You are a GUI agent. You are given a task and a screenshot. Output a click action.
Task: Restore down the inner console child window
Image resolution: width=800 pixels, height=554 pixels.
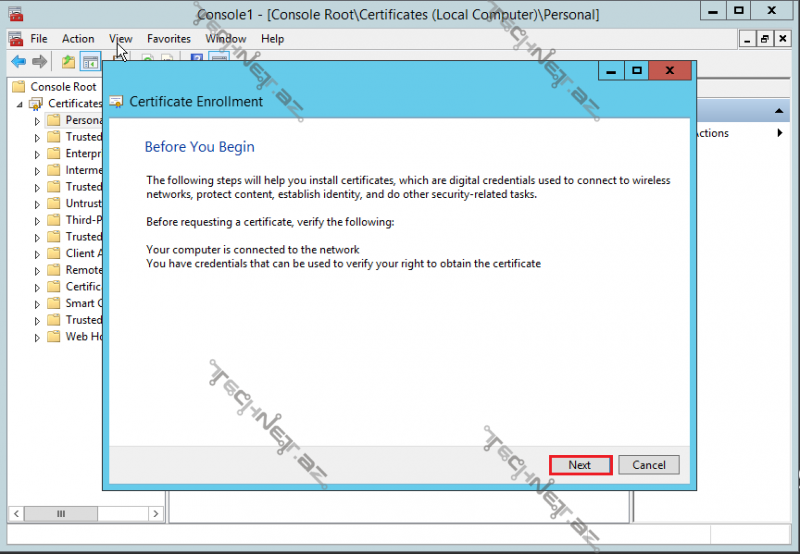coord(765,39)
